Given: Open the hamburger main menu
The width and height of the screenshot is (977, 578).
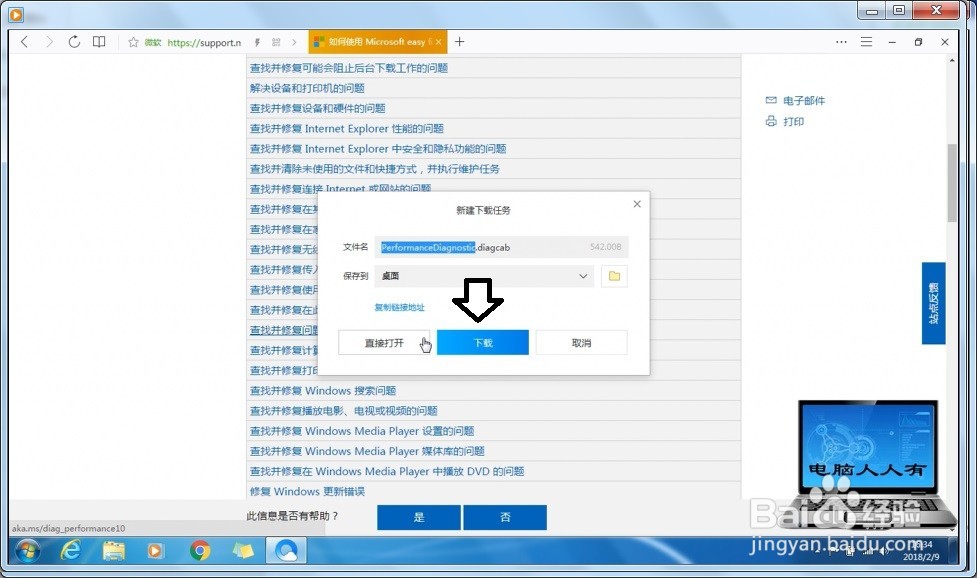Looking at the screenshot, I should 866,42.
